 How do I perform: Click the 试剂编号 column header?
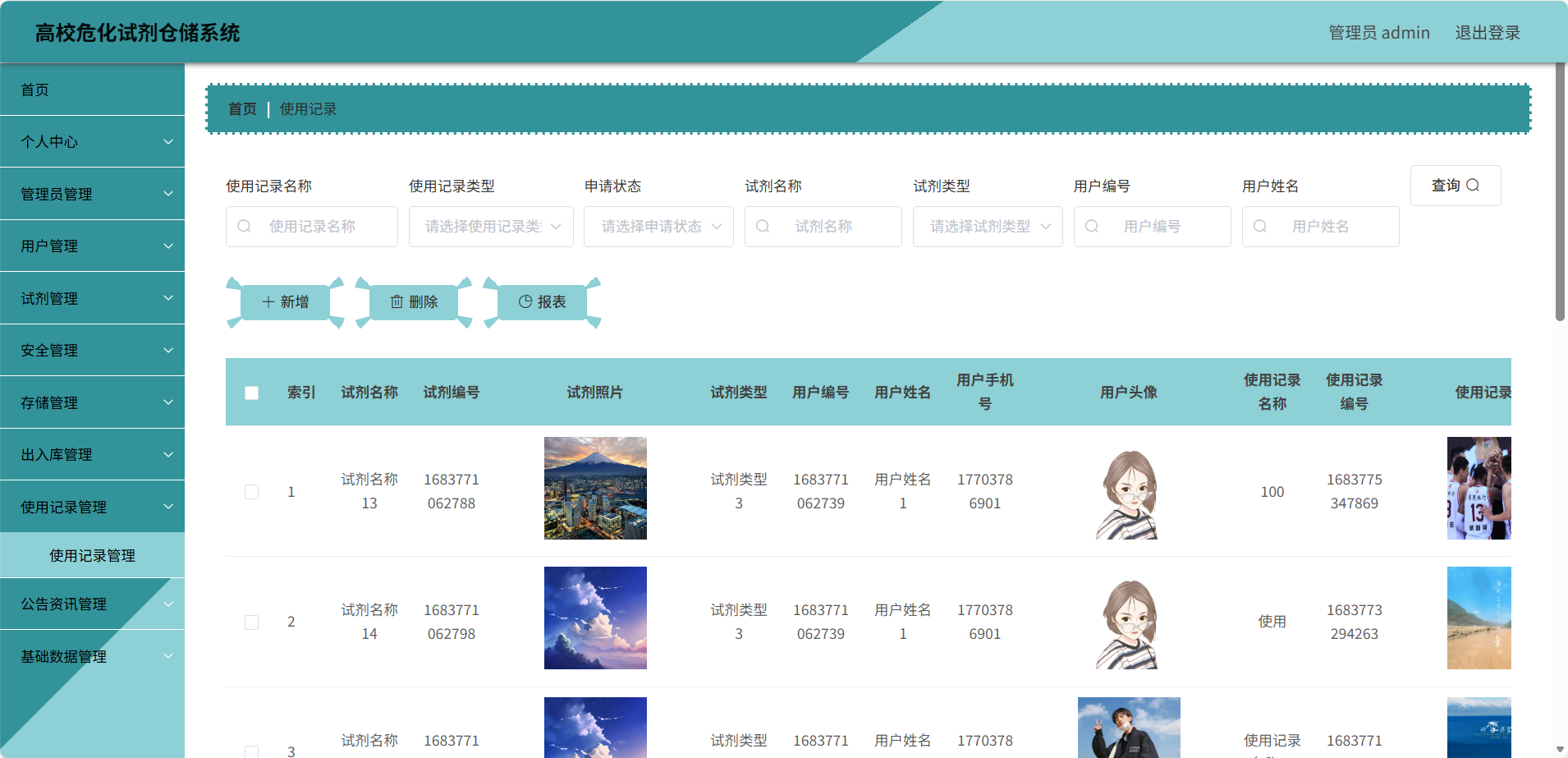pos(452,393)
